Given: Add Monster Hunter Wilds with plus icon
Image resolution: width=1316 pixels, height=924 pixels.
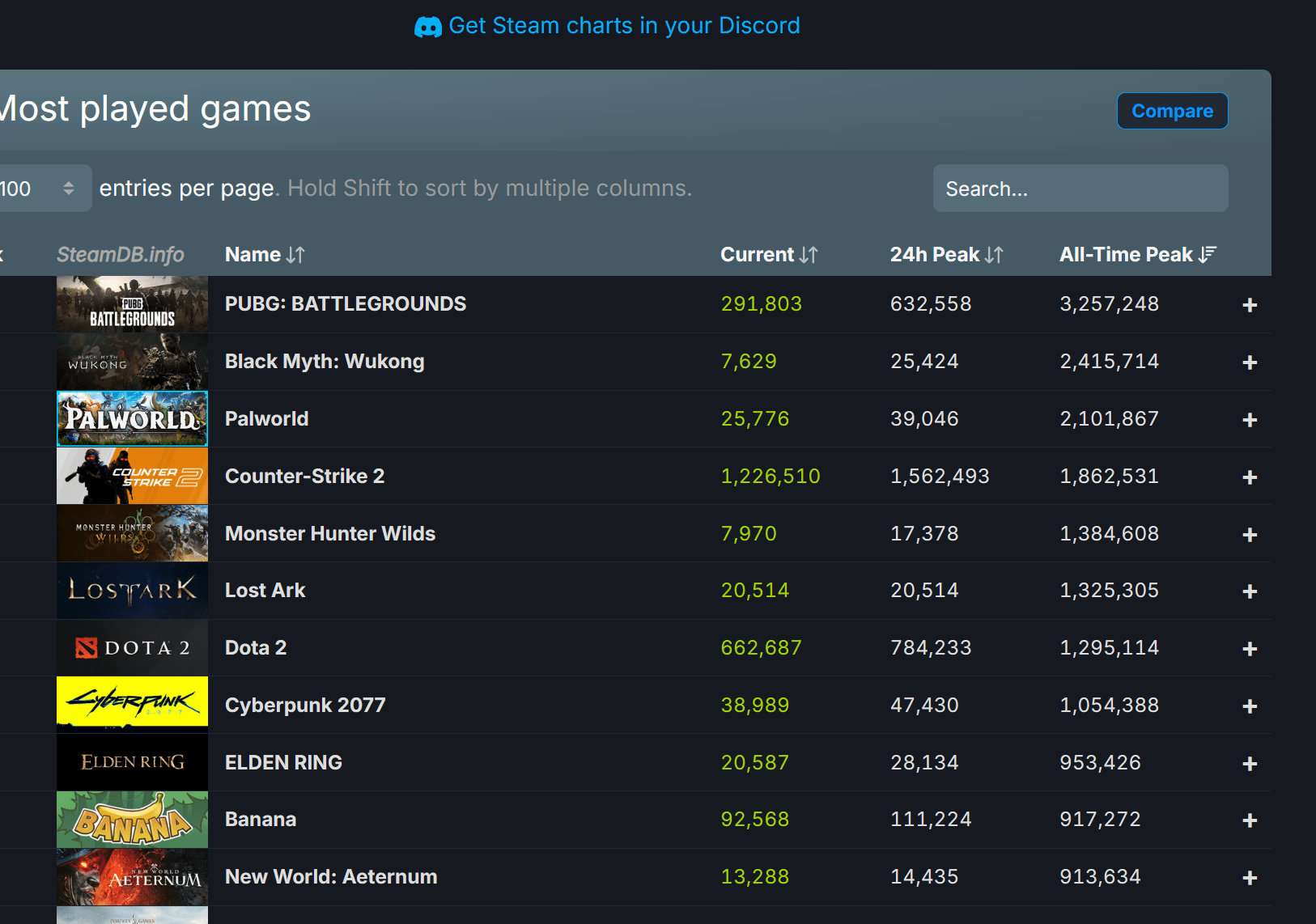Looking at the screenshot, I should tap(1250, 535).
